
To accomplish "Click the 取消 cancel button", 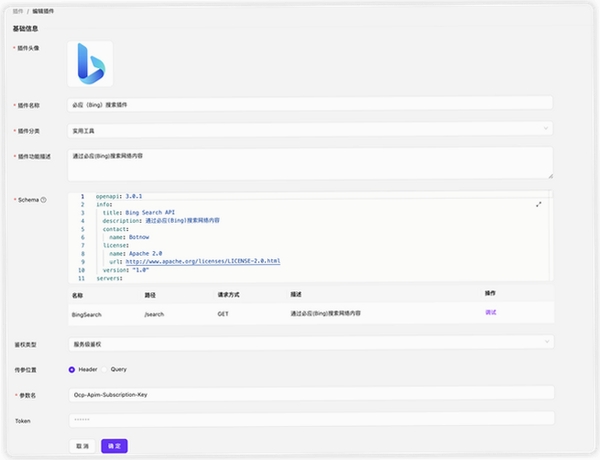I will [x=82, y=446].
